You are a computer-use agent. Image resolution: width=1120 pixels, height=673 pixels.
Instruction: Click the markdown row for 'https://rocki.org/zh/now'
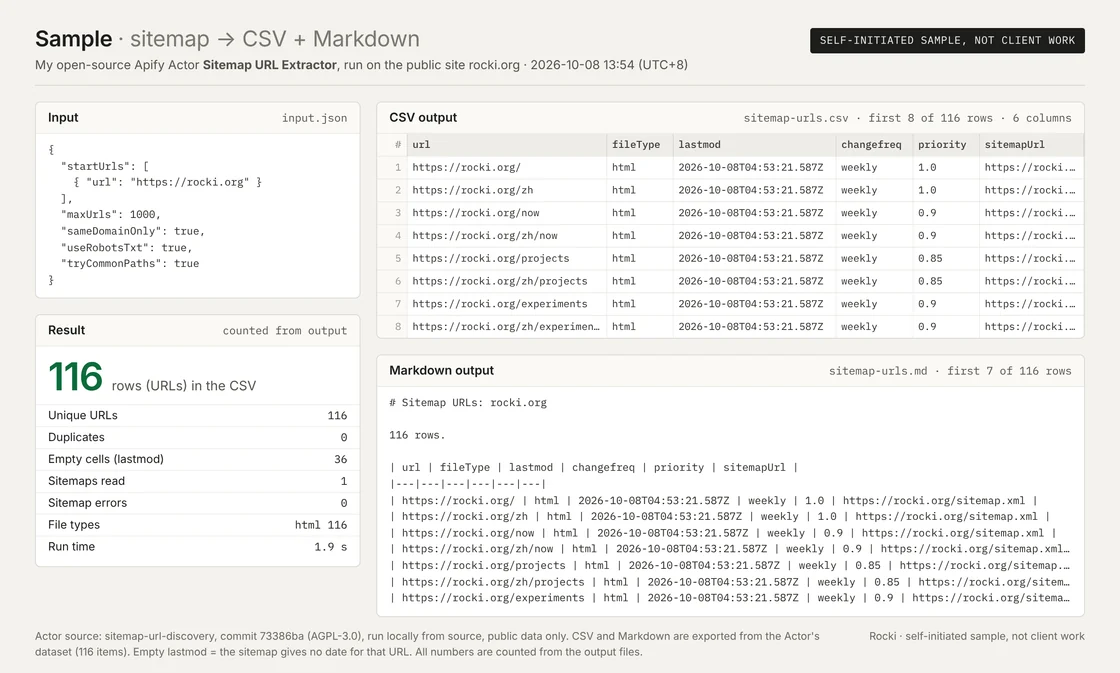pyautogui.click(x=730, y=549)
